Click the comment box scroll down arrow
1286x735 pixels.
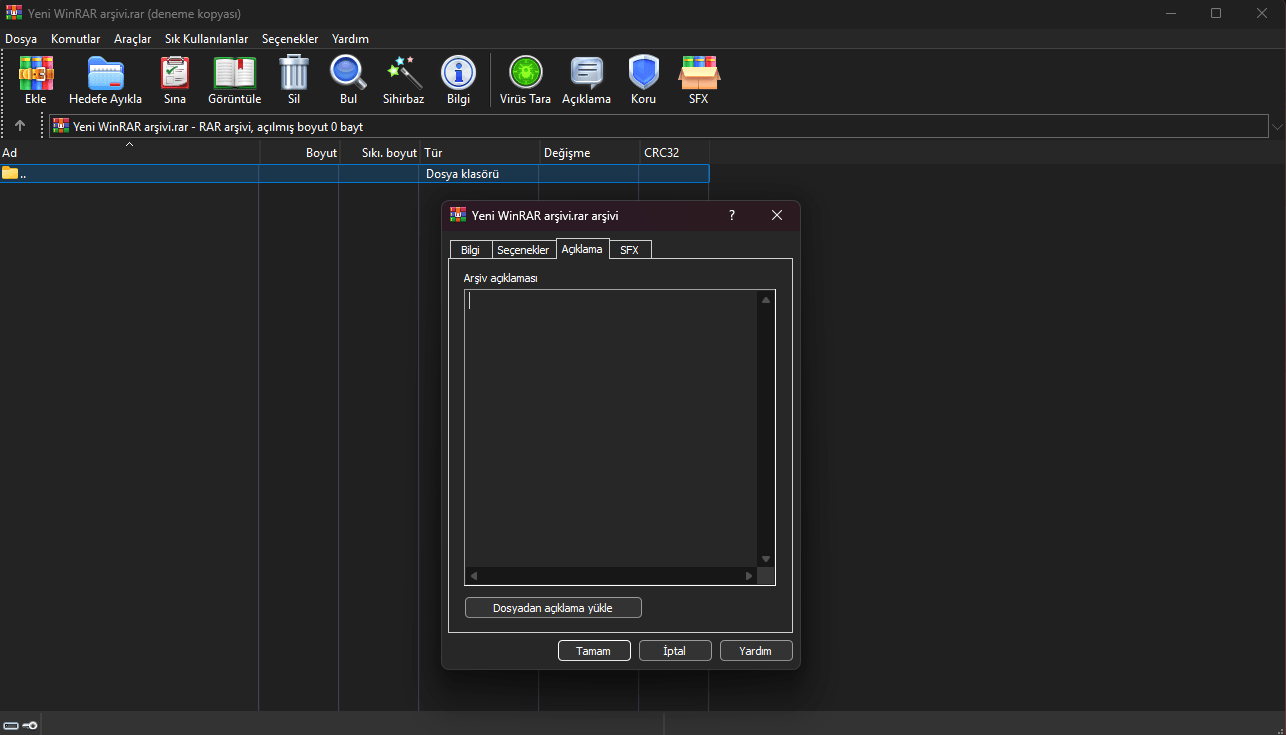point(766,559)
